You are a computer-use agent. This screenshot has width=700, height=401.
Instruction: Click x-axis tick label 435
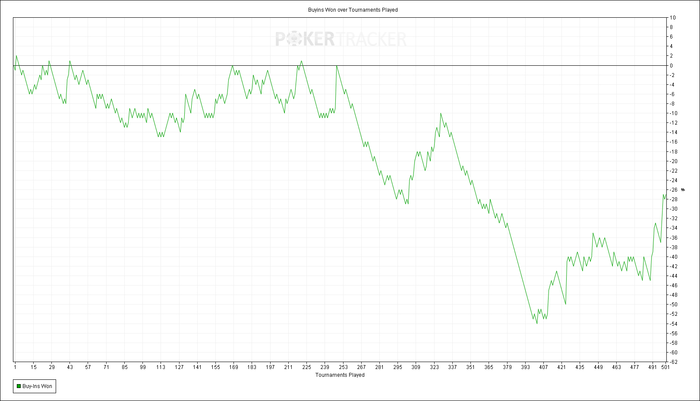(580, 367)
